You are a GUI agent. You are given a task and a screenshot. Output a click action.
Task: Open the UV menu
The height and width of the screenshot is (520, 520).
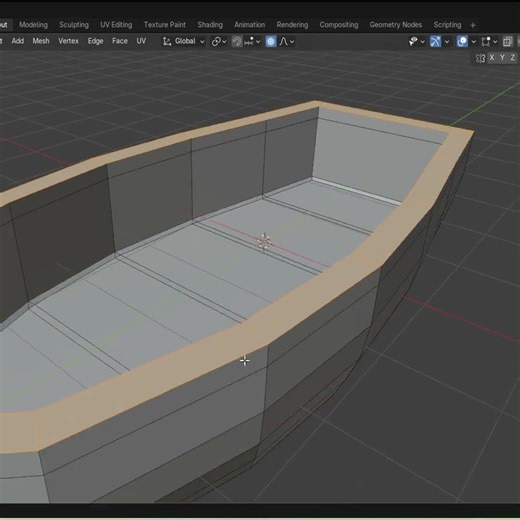click(141, 41)
